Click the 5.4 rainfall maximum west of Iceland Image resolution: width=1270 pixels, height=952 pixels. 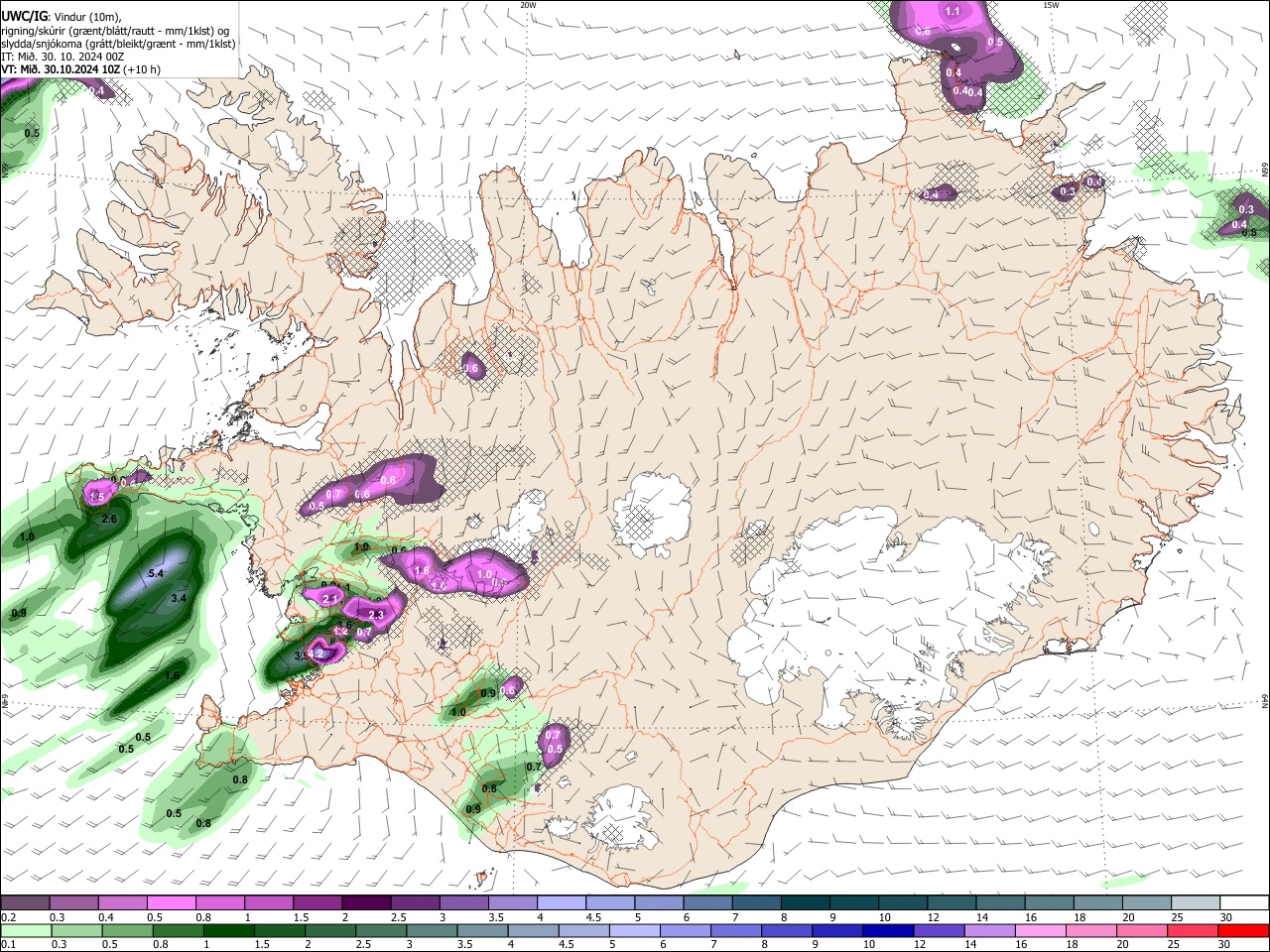tap(156, 573)
